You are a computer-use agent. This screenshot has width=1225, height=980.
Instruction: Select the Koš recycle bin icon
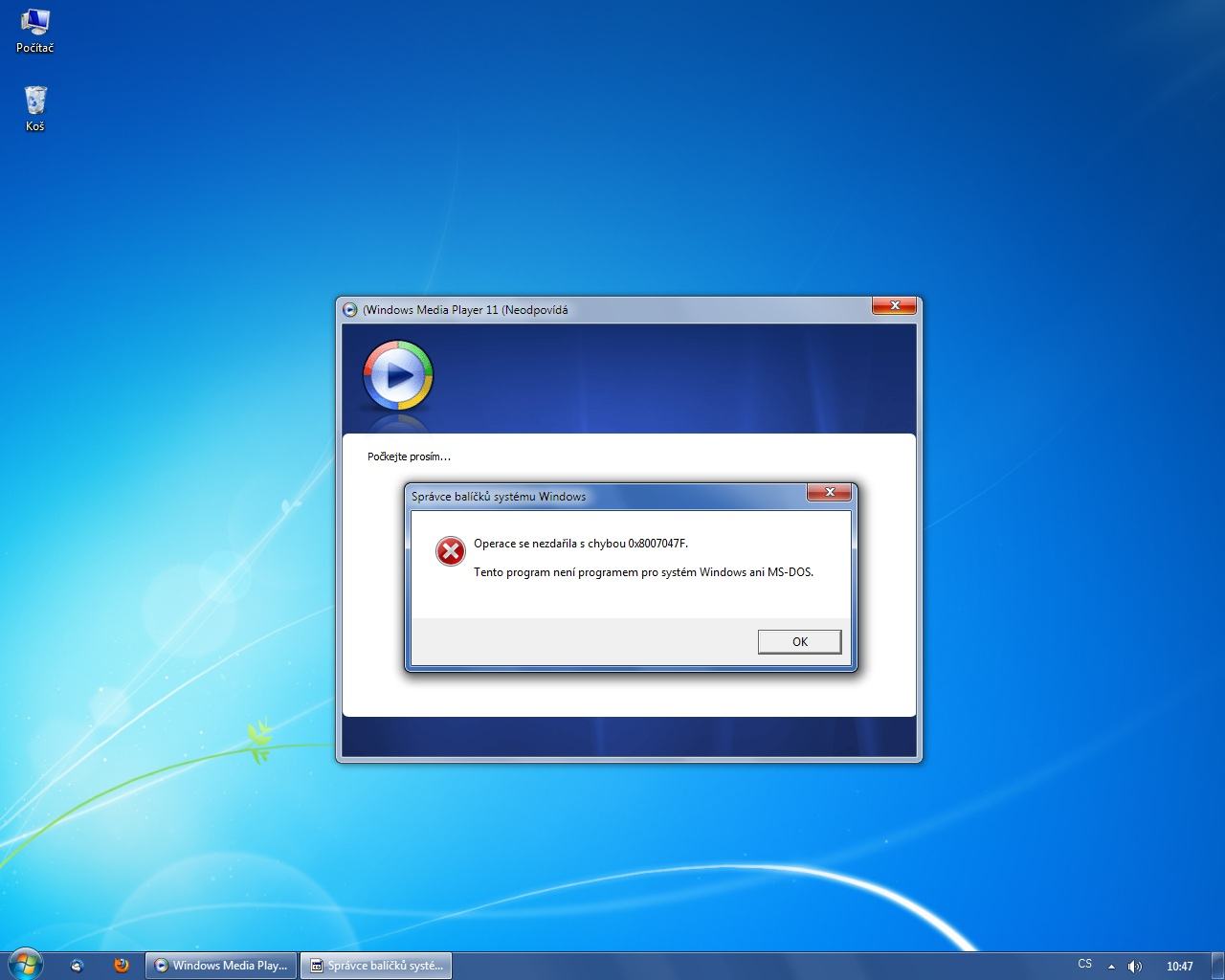[x=34, y=108]
